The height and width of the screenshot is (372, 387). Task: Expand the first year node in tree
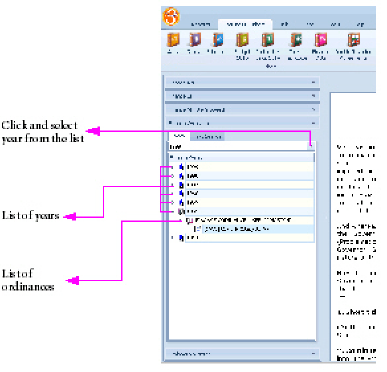pos(172,167)
